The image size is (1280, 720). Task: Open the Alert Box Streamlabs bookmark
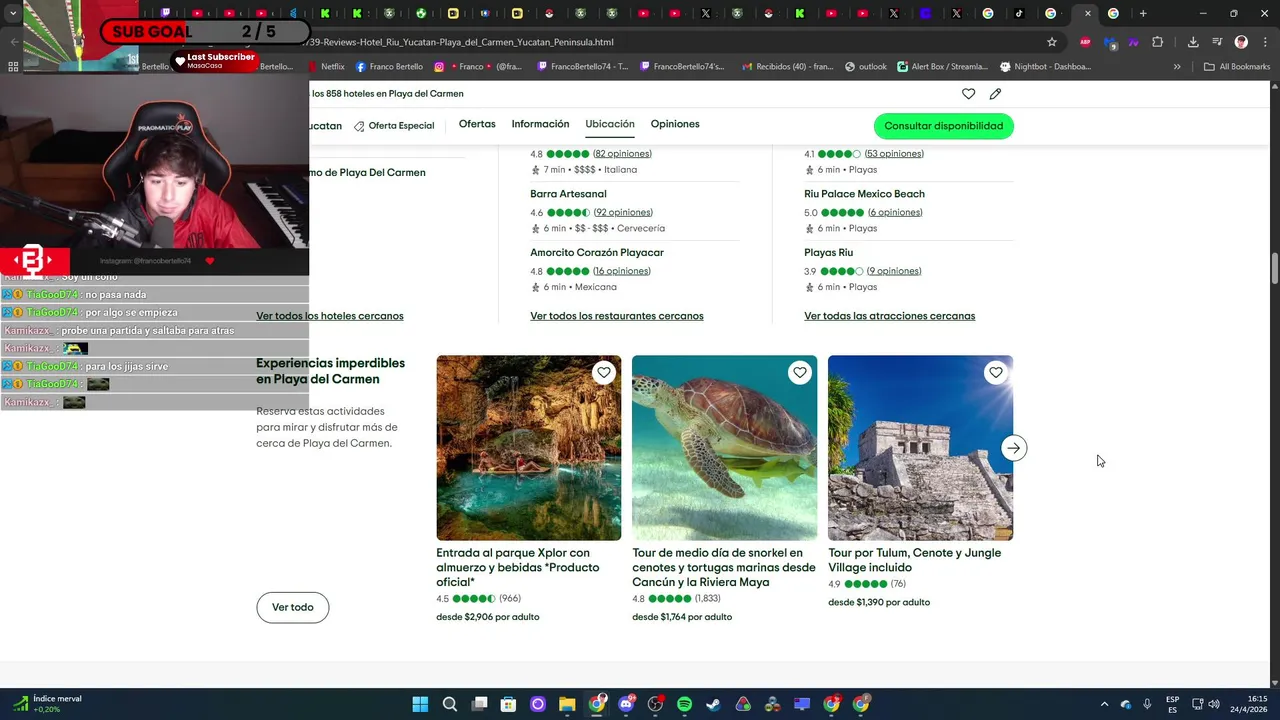(x=942, y=67)
